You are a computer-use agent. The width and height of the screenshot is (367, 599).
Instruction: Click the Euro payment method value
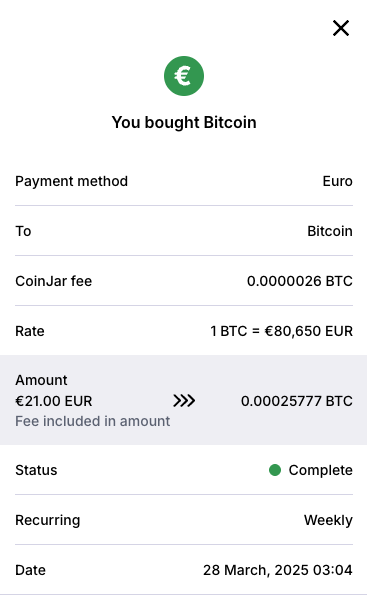[x=337, y=181]
